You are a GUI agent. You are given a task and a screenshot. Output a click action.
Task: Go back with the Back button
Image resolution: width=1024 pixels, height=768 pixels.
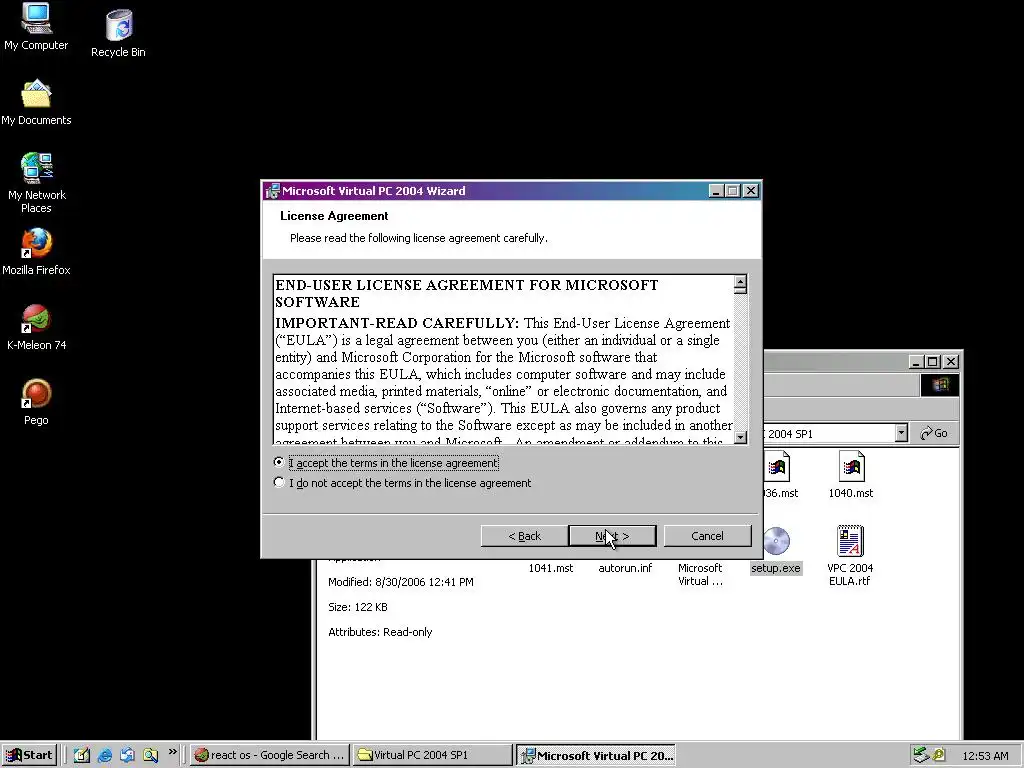pos(524,536)
